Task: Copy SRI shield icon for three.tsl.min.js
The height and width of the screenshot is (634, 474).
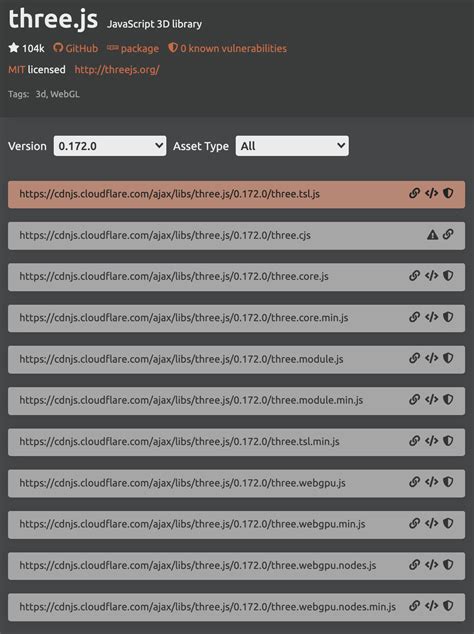Action: tap(448, 441)
